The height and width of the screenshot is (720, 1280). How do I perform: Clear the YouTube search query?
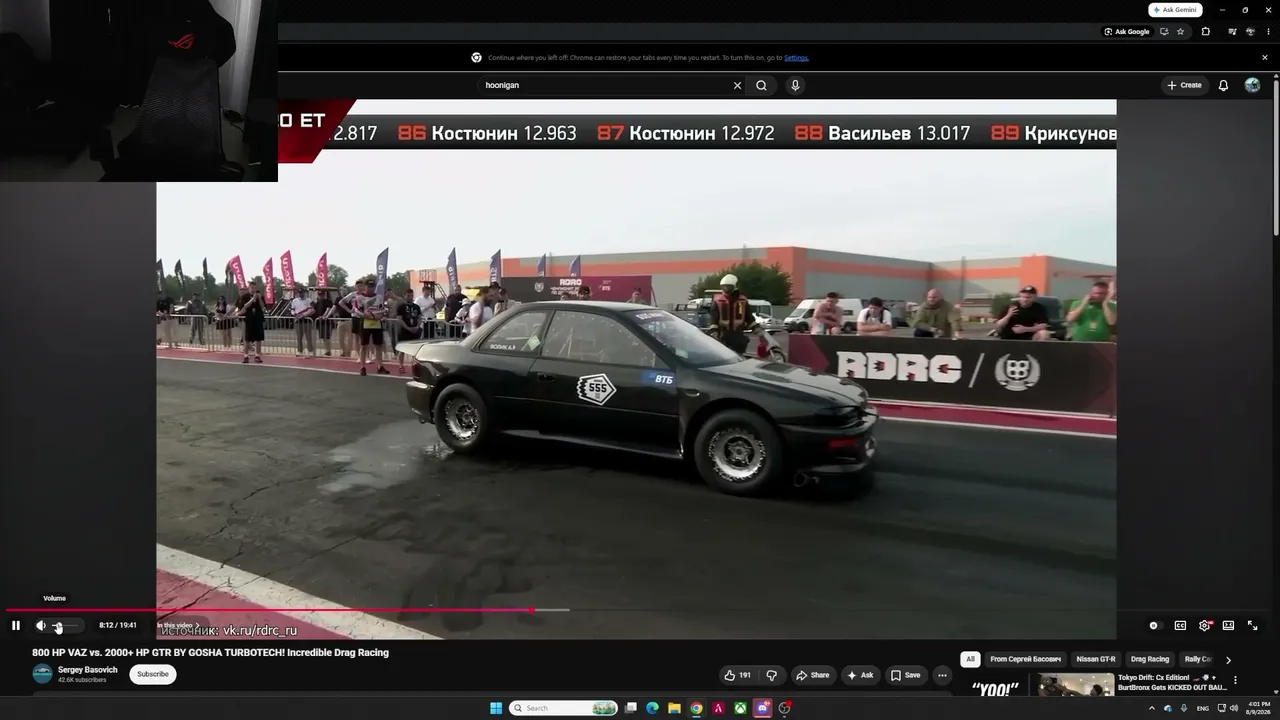pos(738,86)
